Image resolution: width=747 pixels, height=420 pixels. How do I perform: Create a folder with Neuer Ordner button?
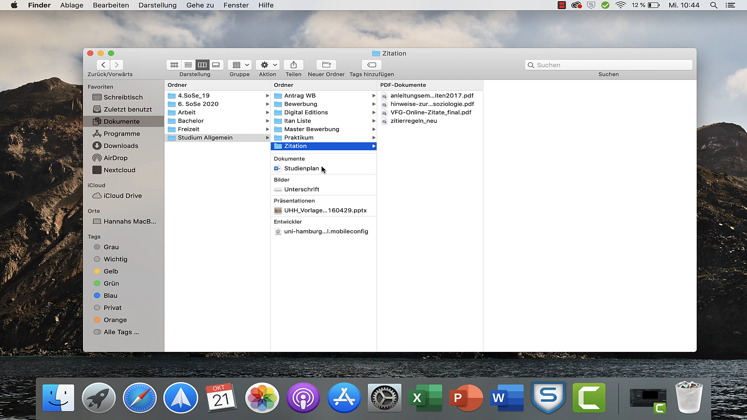tap(326, 65)
